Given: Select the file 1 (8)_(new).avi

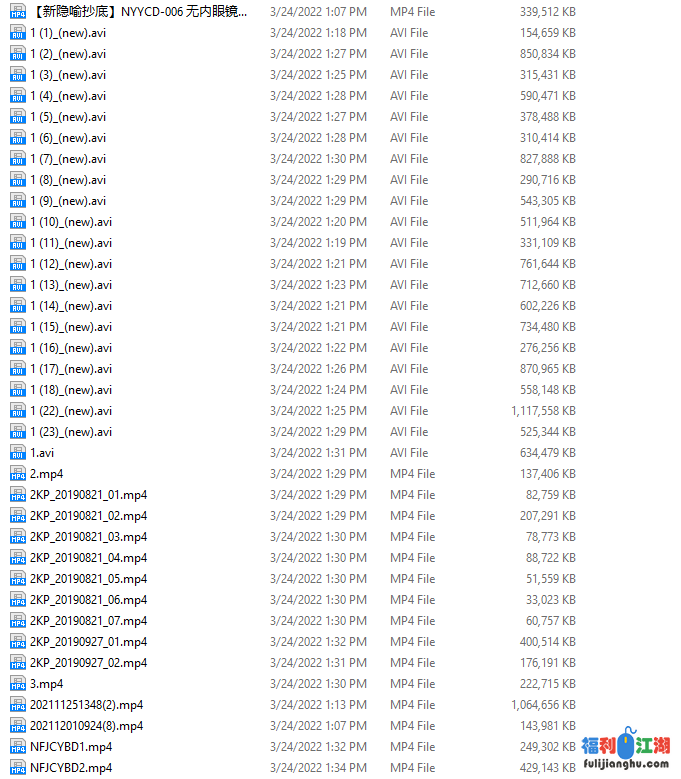Looking at the screenshot, I should (68, 180).
